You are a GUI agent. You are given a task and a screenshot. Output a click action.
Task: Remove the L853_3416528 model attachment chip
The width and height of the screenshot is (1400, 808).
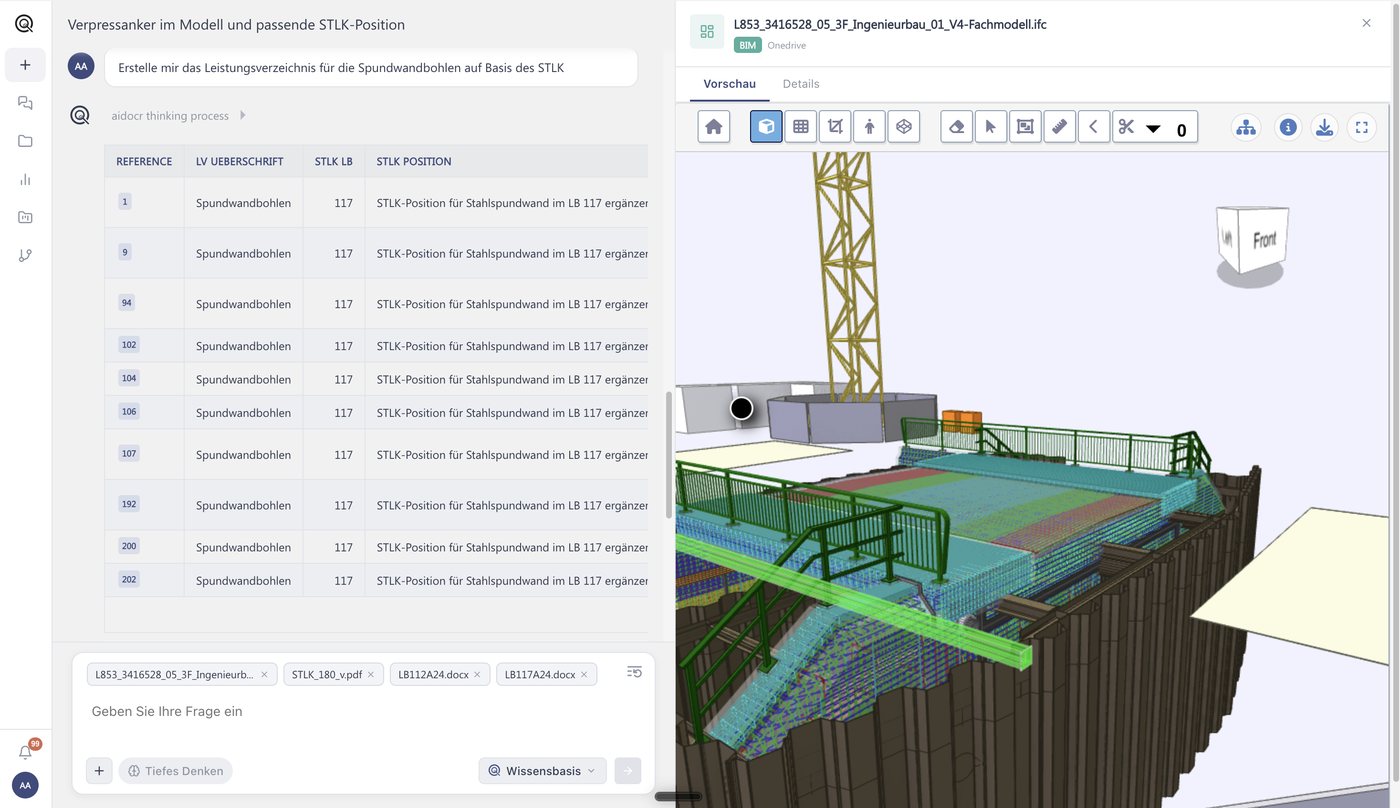click(264, 675)
